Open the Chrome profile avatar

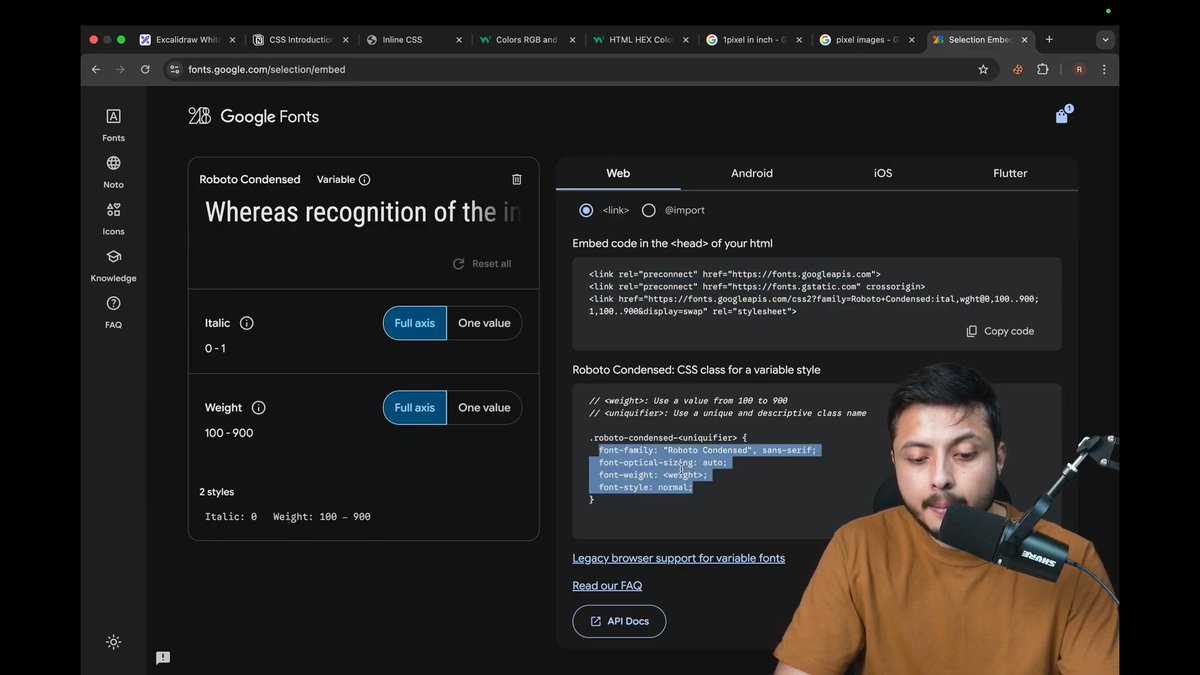1079,69
